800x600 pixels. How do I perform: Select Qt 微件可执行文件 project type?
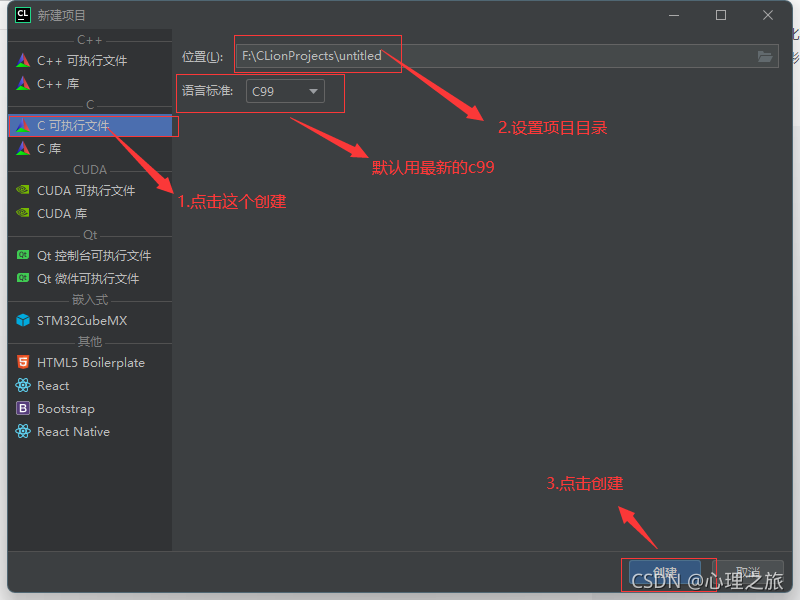click(x=90, y=279)
